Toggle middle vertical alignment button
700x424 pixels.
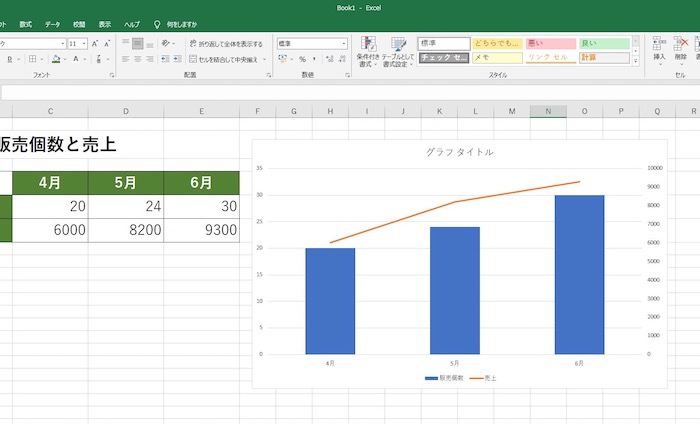click(x=138, y=44)
